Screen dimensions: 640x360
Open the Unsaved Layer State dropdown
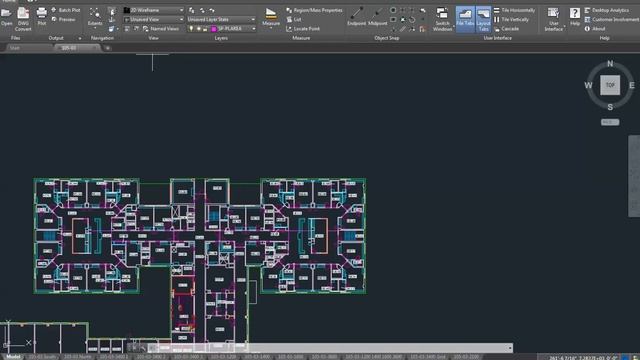(x=221, y=19)
